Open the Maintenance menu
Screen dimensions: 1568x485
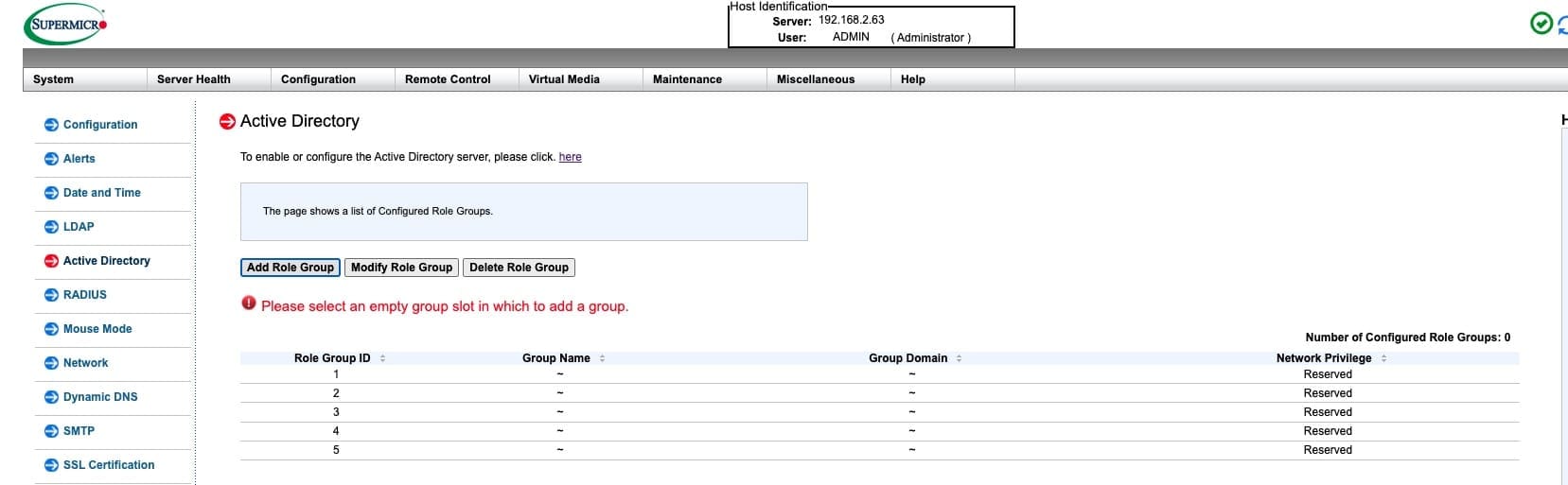click(687, 79)
